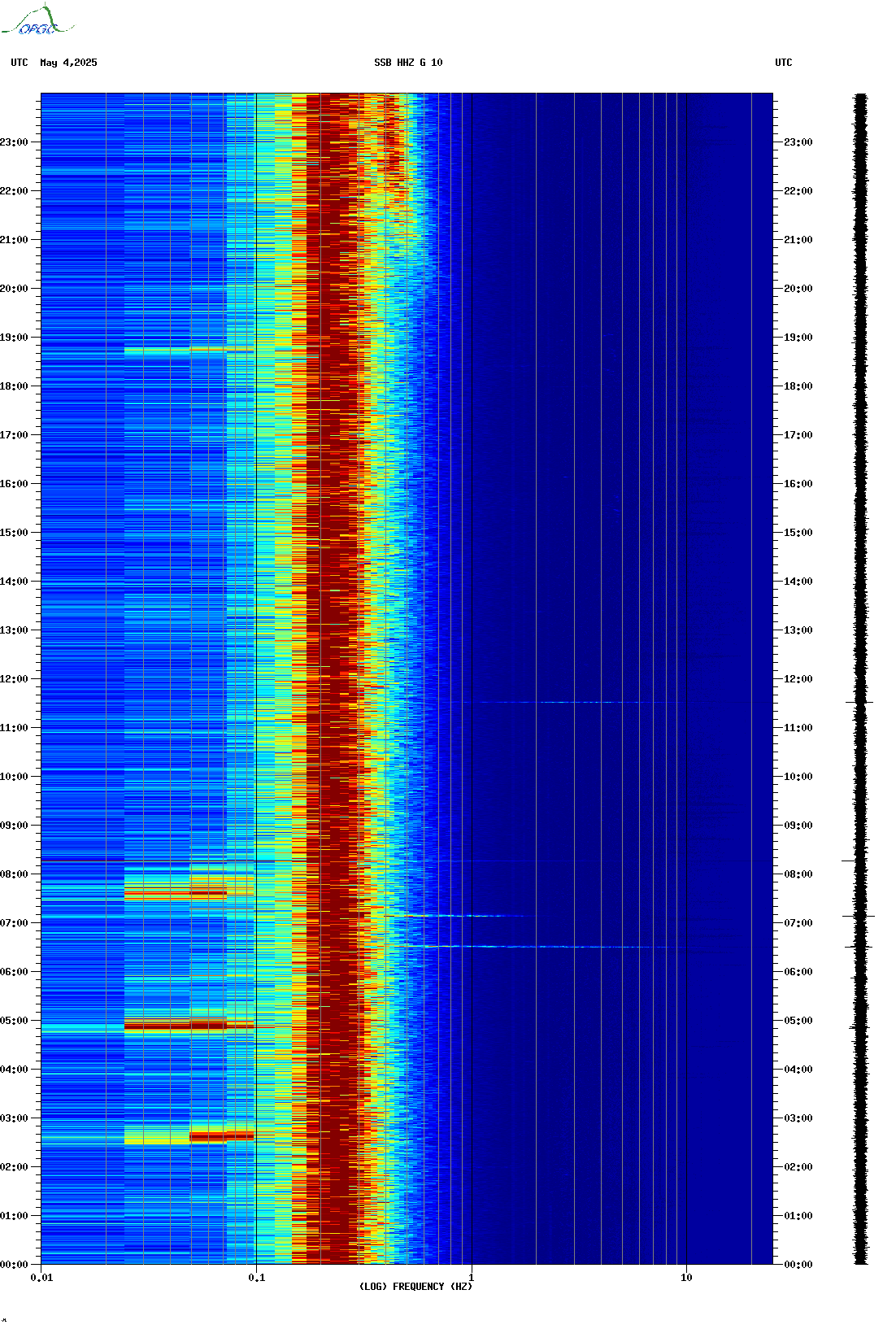Screen dimensions: 896x1329
Task: Click '03:00' on the left time axis
Action: 14,1118
